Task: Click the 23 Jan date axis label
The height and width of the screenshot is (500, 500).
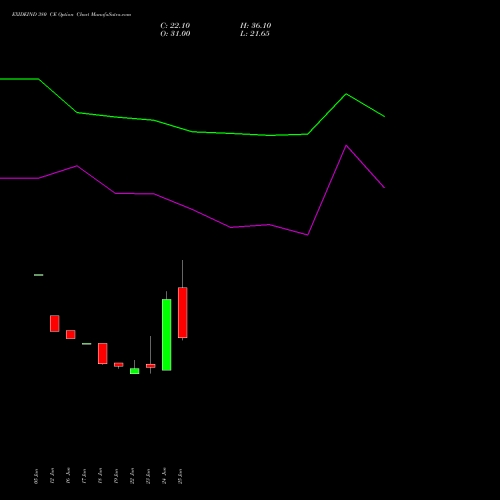Action: 148,476
